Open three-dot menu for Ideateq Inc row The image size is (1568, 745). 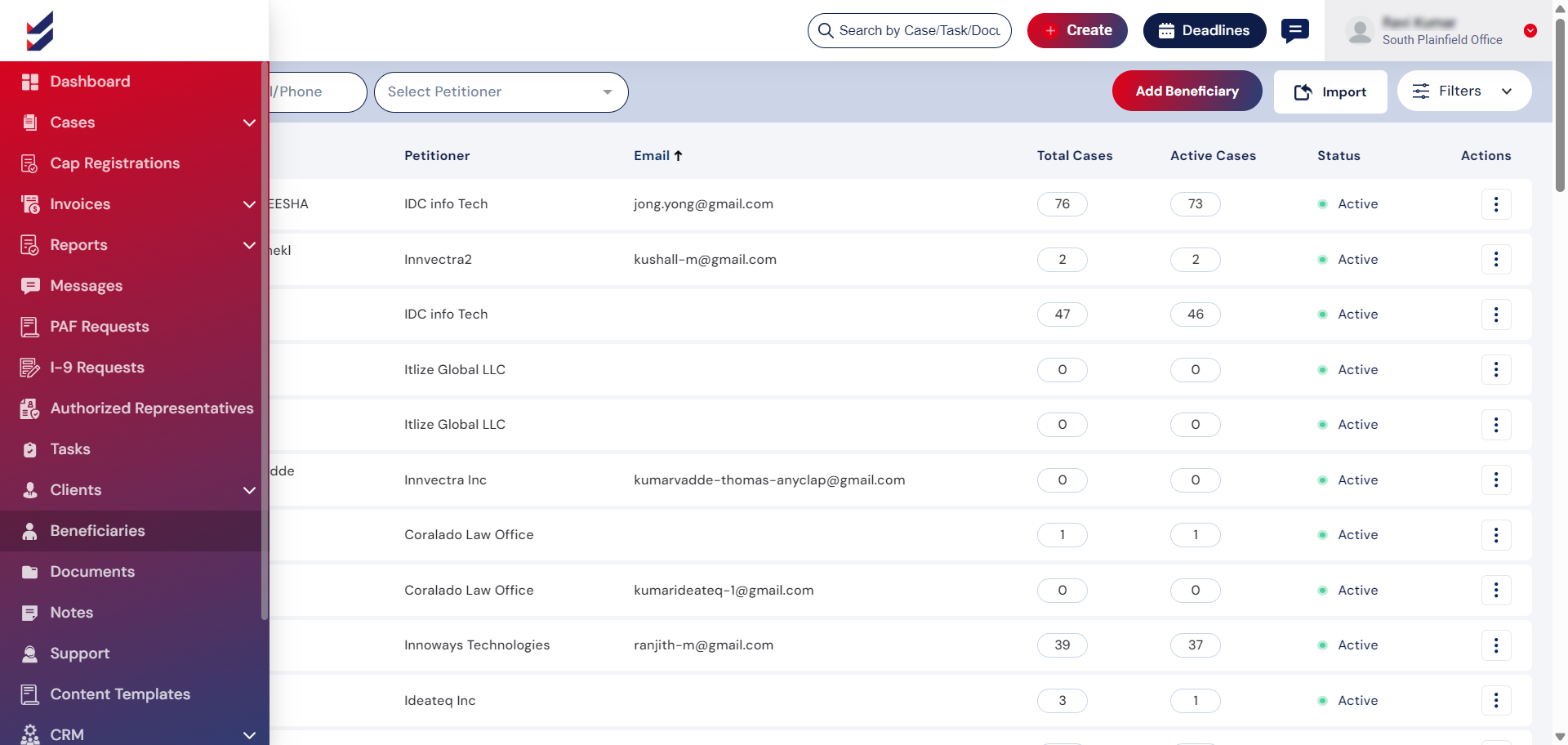[x=1495, y=700]
